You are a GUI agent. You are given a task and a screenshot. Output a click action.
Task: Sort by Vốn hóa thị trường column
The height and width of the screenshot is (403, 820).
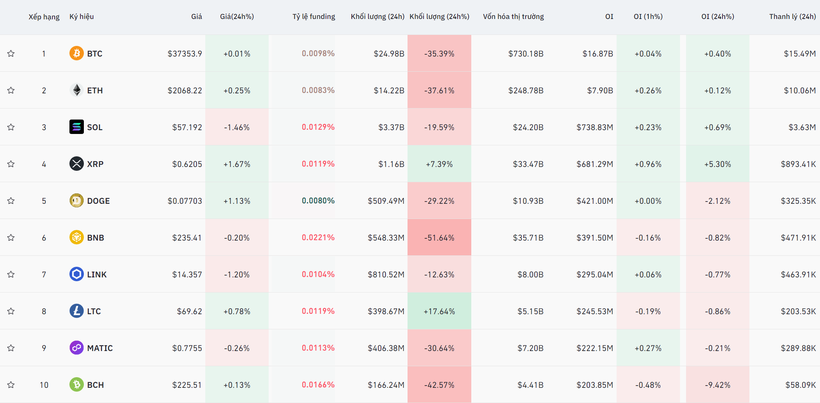tap(513, 17)
